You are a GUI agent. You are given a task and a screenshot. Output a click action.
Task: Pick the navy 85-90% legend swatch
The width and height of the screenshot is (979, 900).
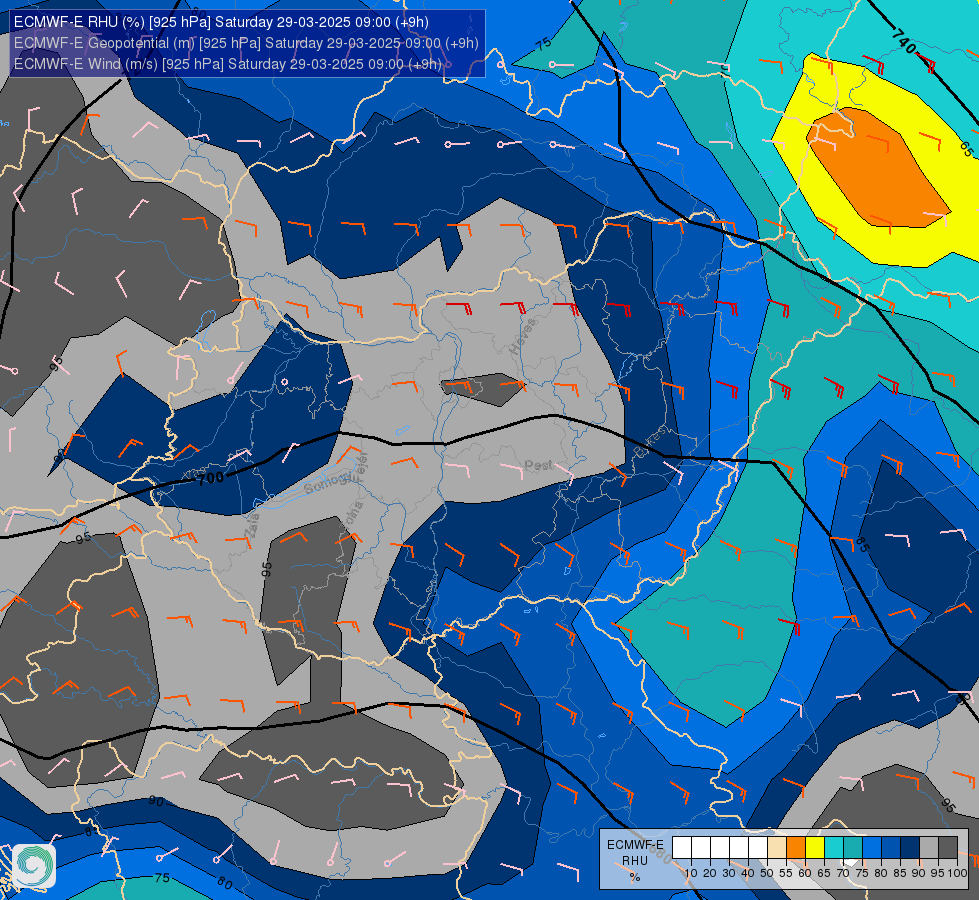pos(910,848)
